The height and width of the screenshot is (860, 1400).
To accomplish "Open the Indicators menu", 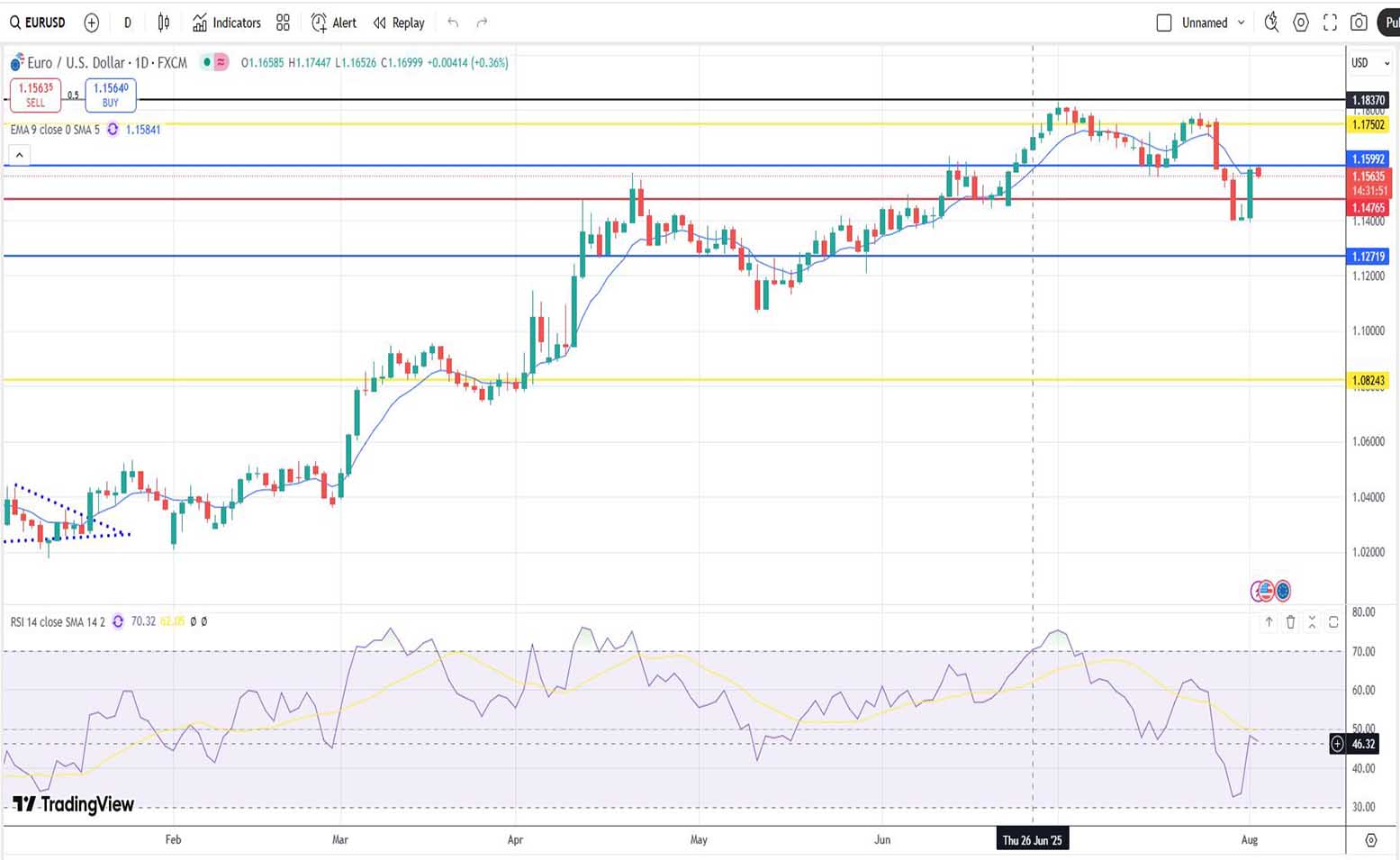I will 226,23.
